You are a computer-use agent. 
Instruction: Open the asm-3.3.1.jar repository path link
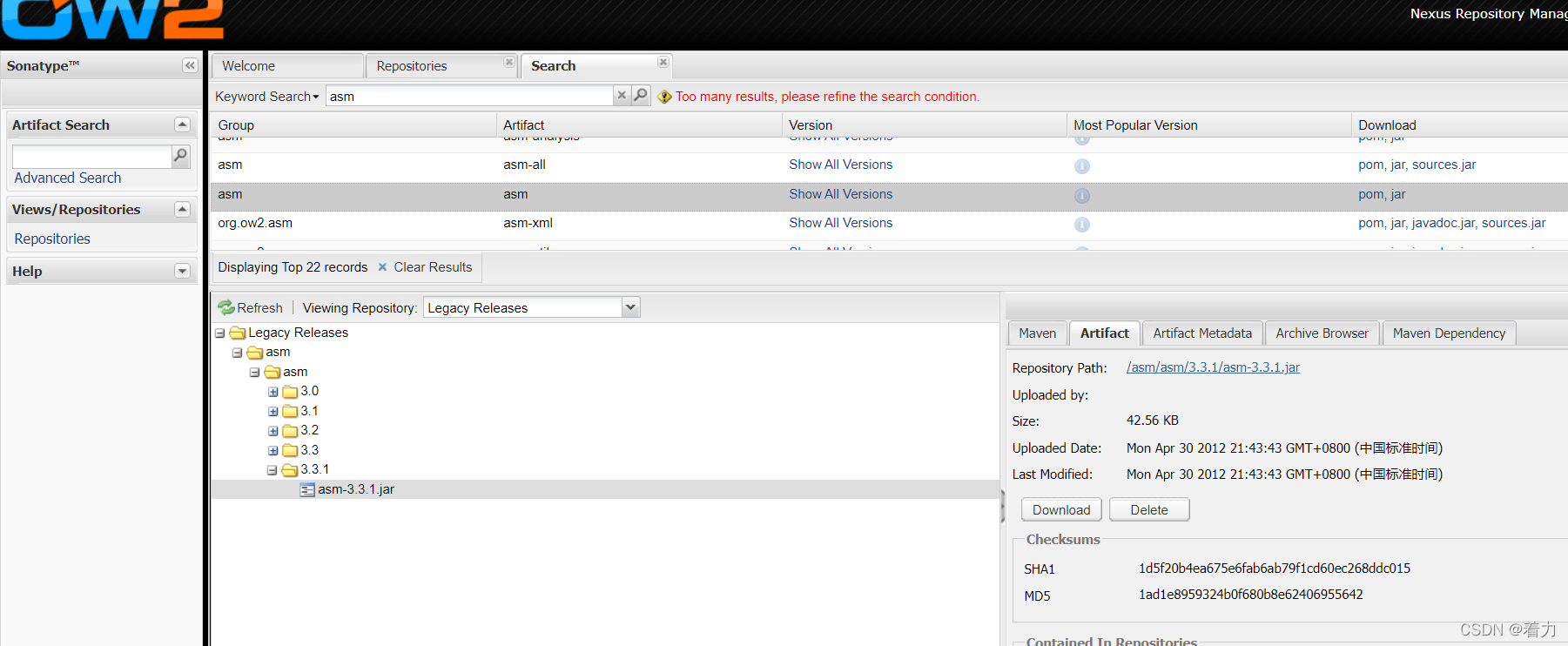[1213, 367]
